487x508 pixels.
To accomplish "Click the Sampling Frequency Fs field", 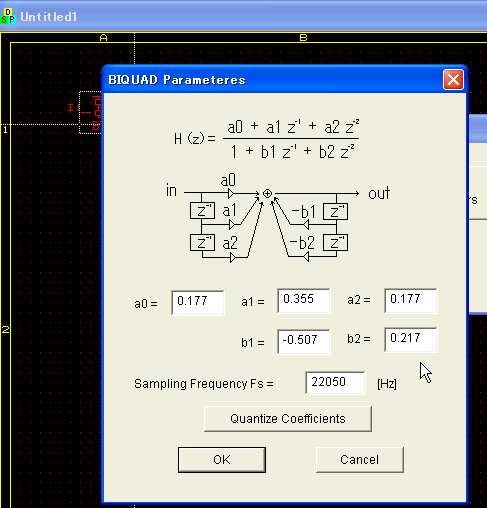I will (x=335, y=383).
